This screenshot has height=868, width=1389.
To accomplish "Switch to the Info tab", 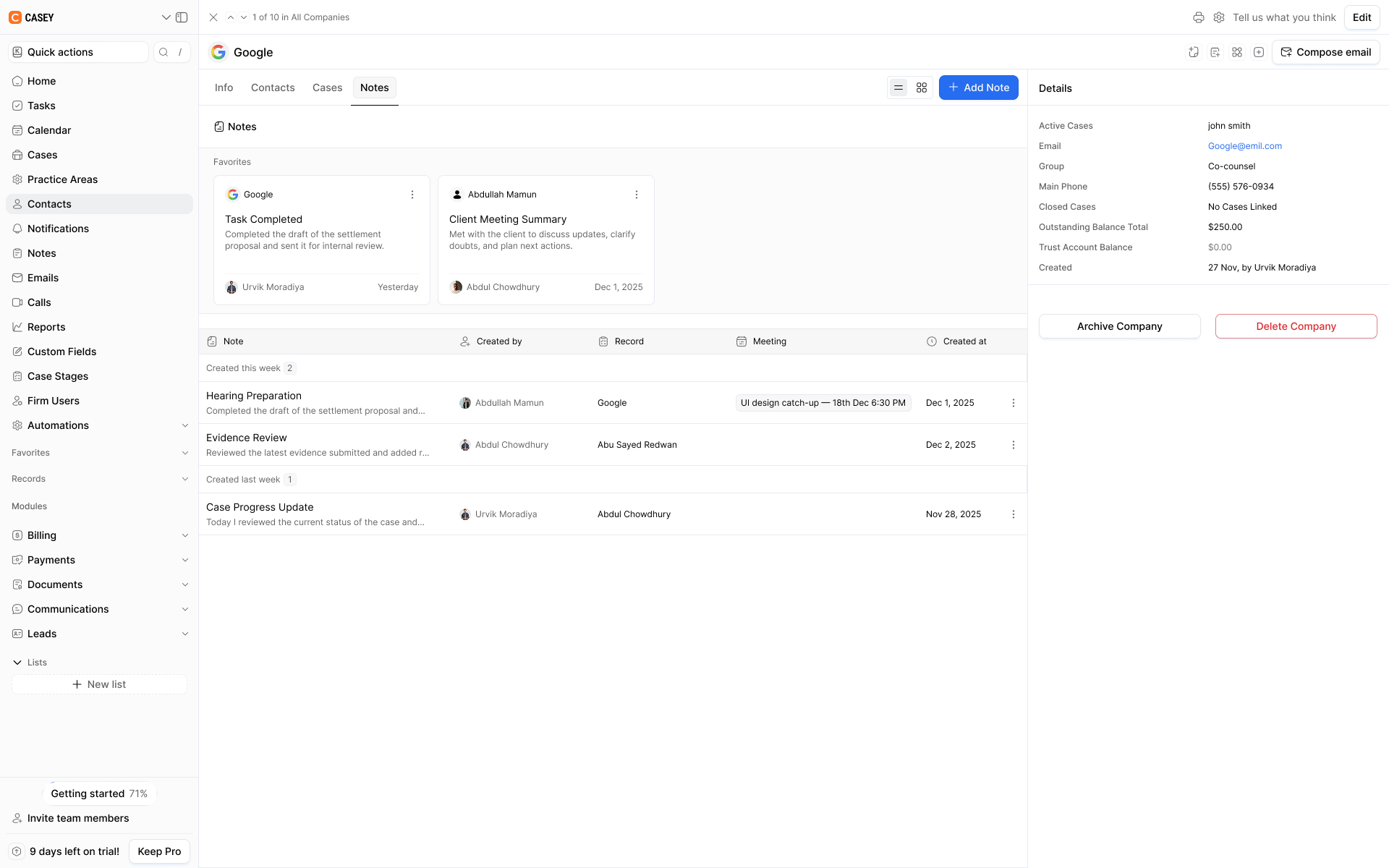I will click(x=224, y=88).
